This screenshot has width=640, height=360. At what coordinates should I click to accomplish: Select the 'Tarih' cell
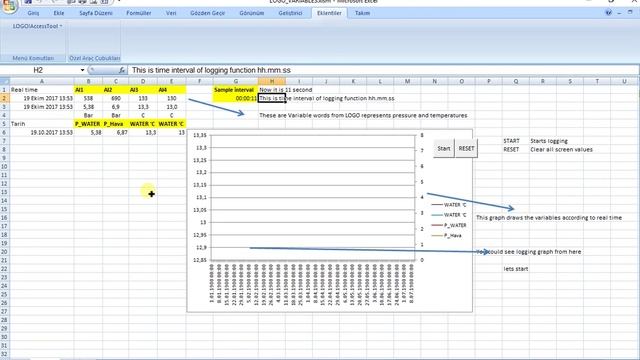click(42, 124)
